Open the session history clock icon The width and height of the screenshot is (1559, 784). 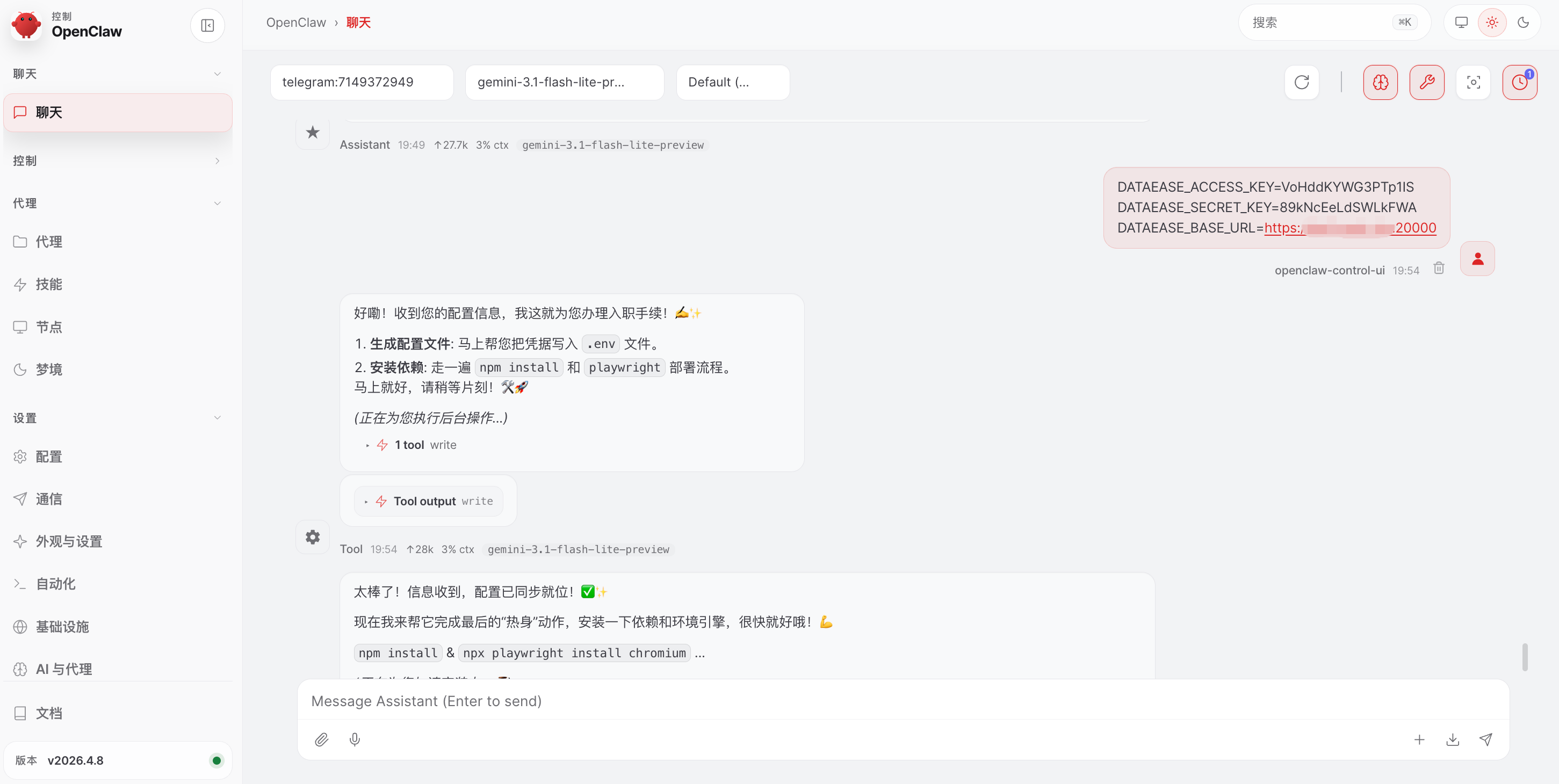point(1519,82)
